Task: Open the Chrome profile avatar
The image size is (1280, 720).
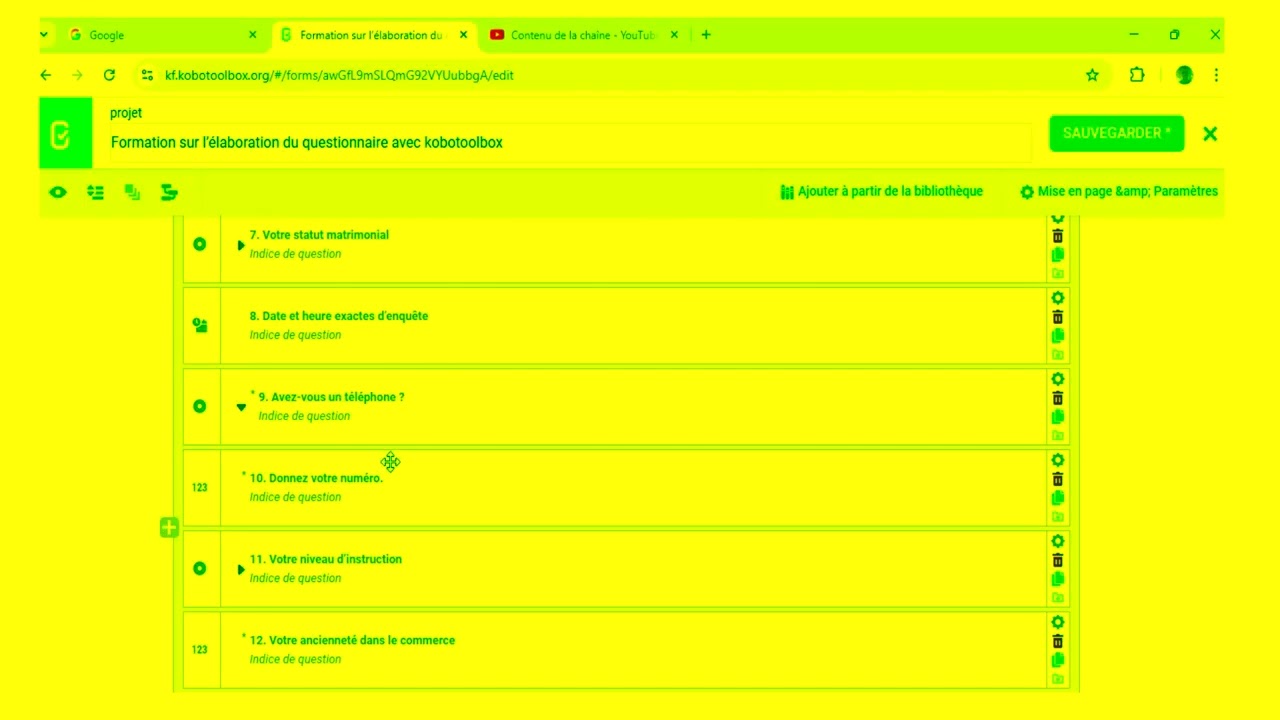Action: tap(1184, 75)
